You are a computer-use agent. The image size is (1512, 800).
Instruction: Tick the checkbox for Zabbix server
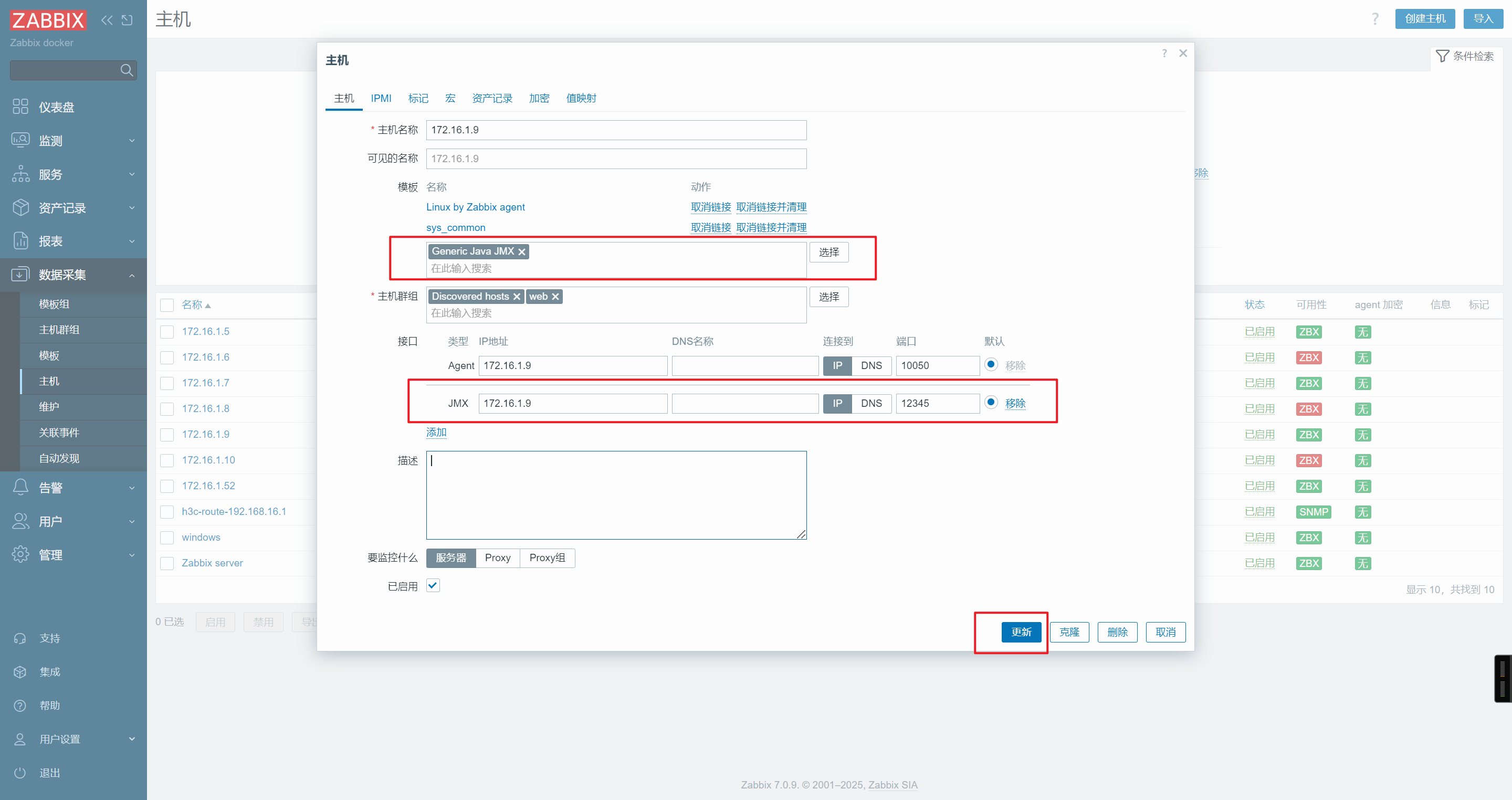coord(167,563)
